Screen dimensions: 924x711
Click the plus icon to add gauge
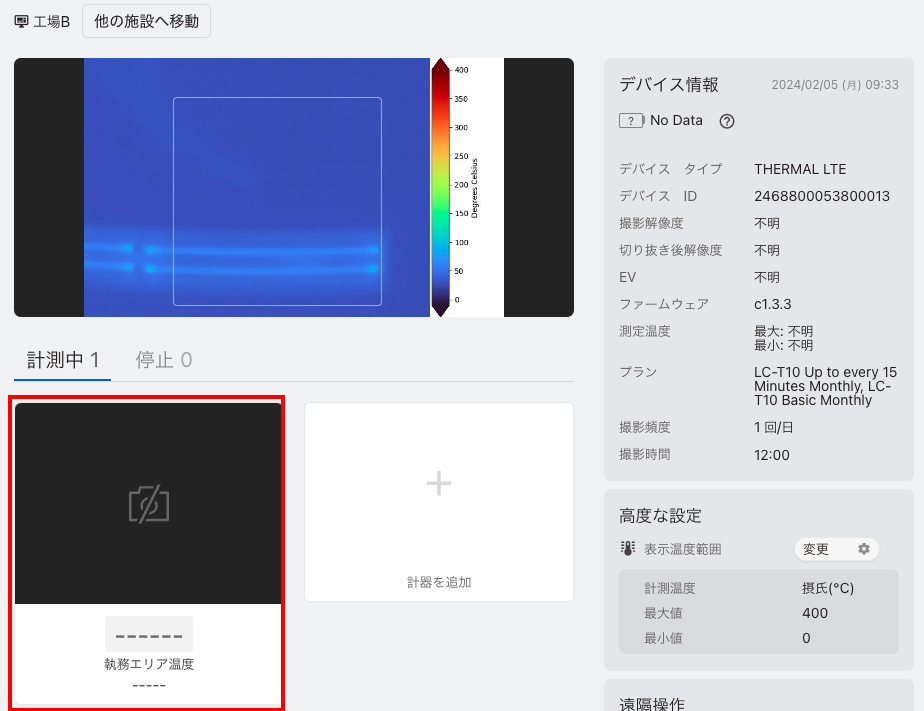coord(438,484)
